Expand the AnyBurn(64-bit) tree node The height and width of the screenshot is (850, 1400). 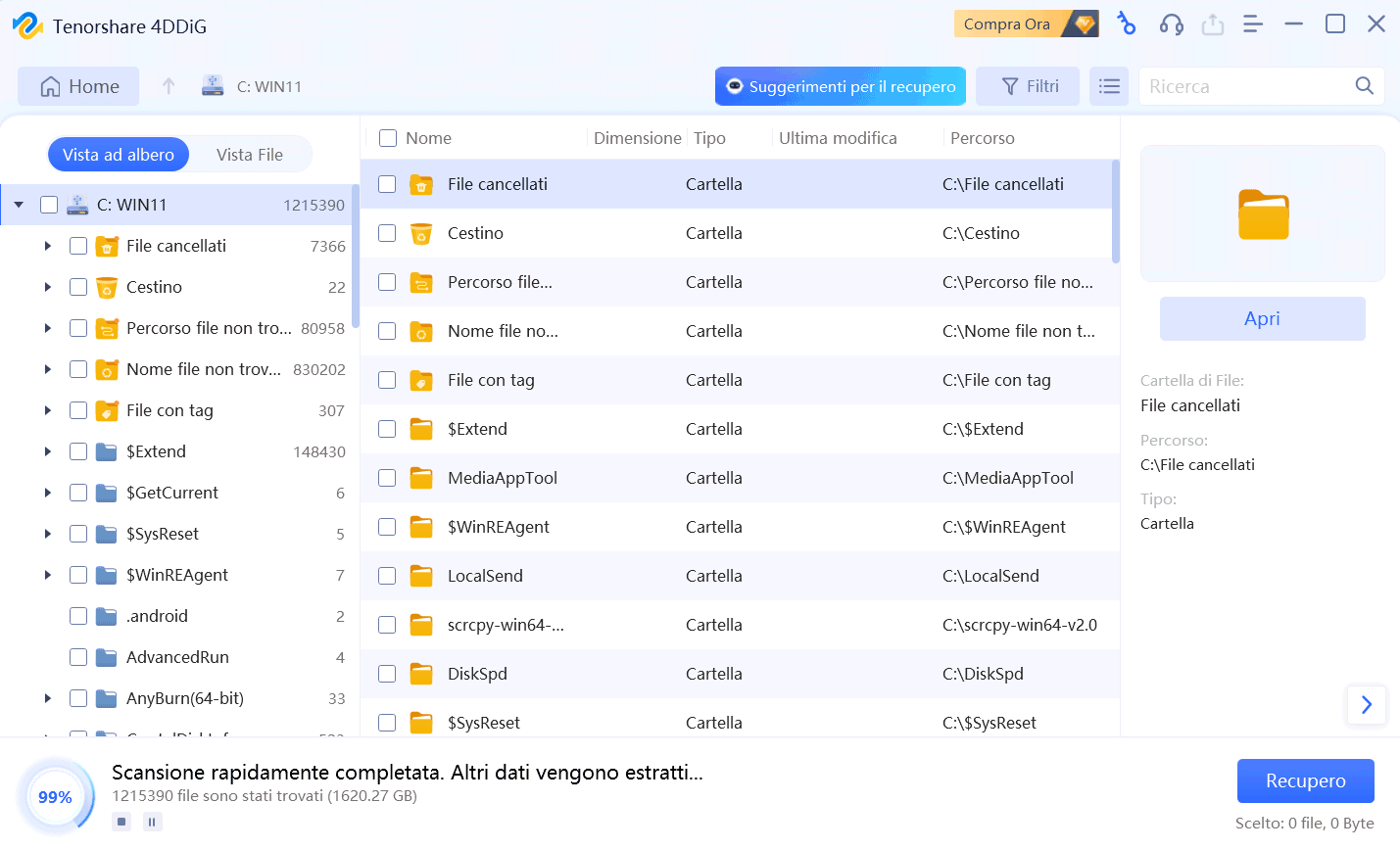[47, 698]
